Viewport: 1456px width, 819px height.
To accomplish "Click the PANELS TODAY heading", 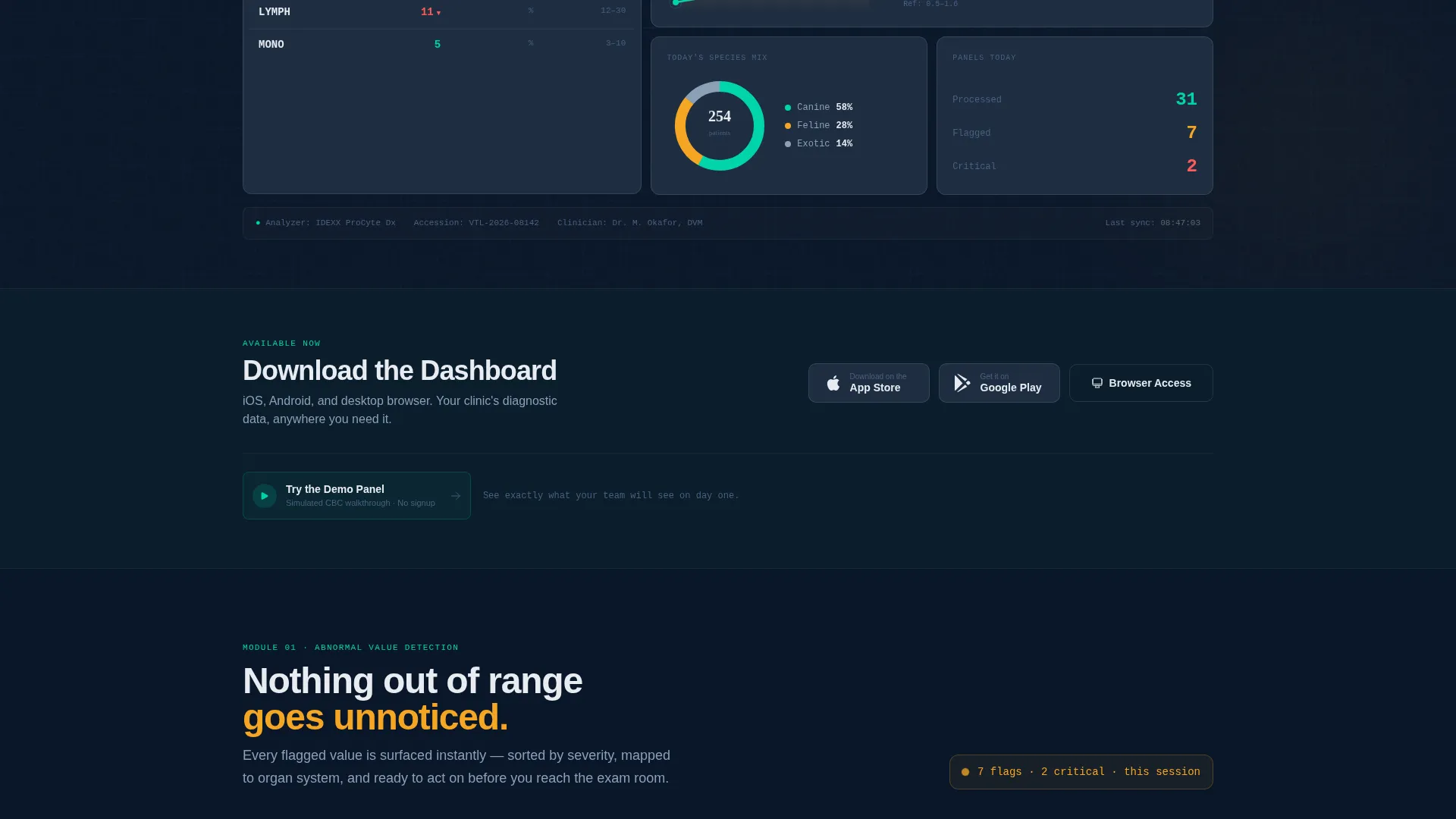I will pyautogui.click(x=984, y=58).
